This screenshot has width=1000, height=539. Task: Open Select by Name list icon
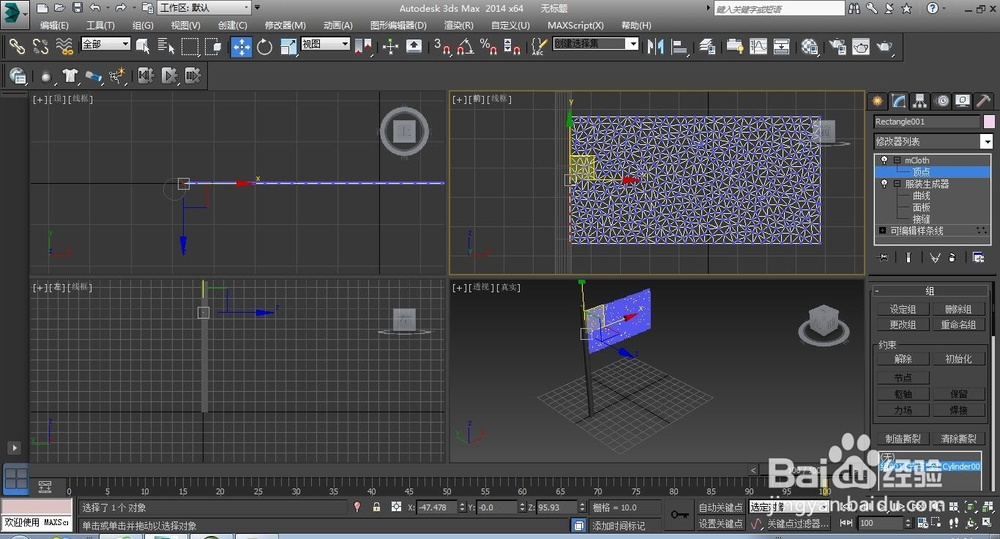click(x=166, y=46)
